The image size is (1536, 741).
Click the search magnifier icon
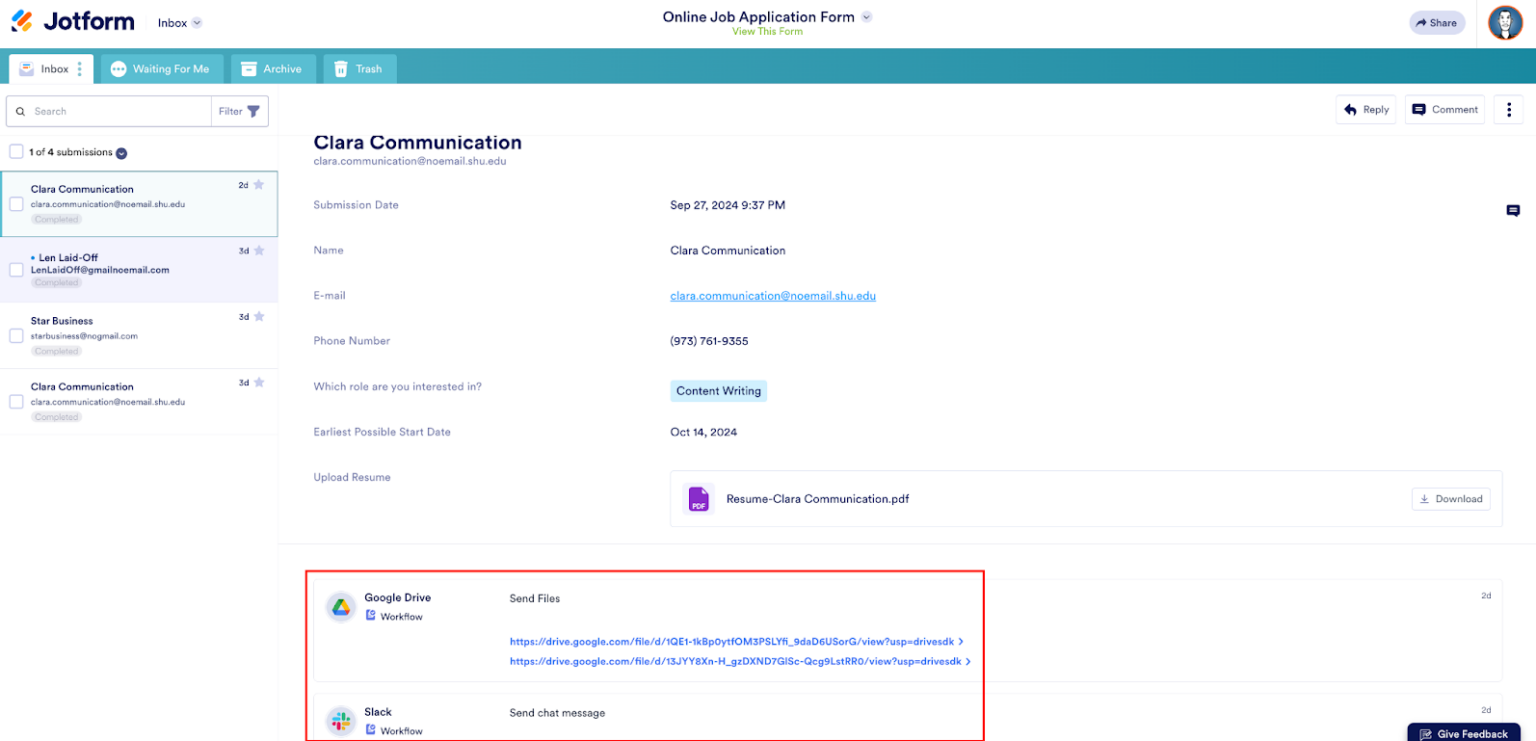[x=21, y=111]
